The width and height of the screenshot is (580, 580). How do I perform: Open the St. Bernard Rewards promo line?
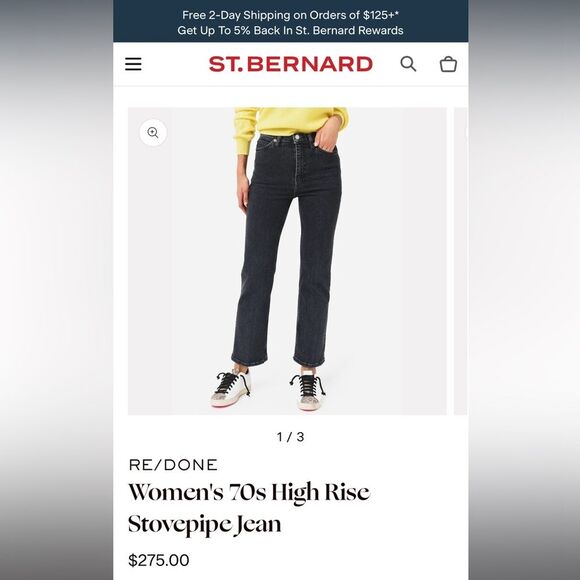(290, 30)
